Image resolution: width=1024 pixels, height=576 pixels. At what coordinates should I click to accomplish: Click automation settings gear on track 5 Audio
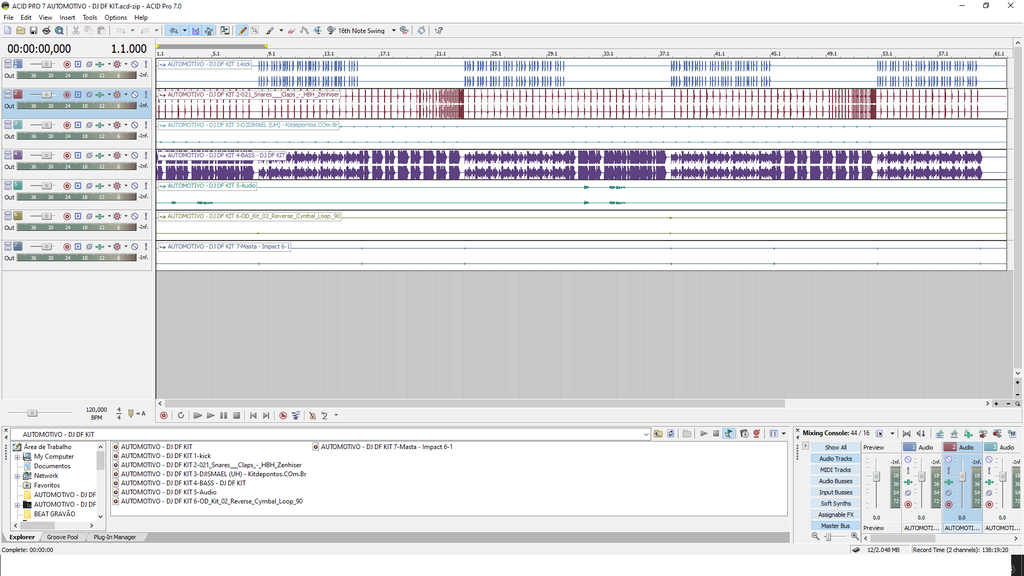[x=117, y=185]
